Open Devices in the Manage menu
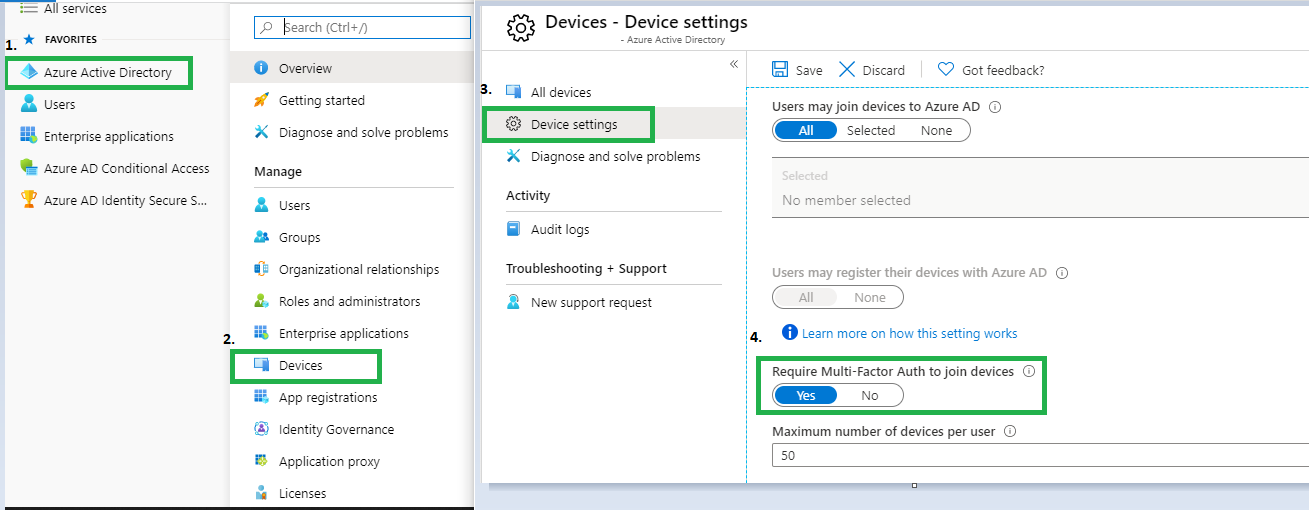Screen dimensions: 1309x510 pyautogui.click(x=300, y=366)
